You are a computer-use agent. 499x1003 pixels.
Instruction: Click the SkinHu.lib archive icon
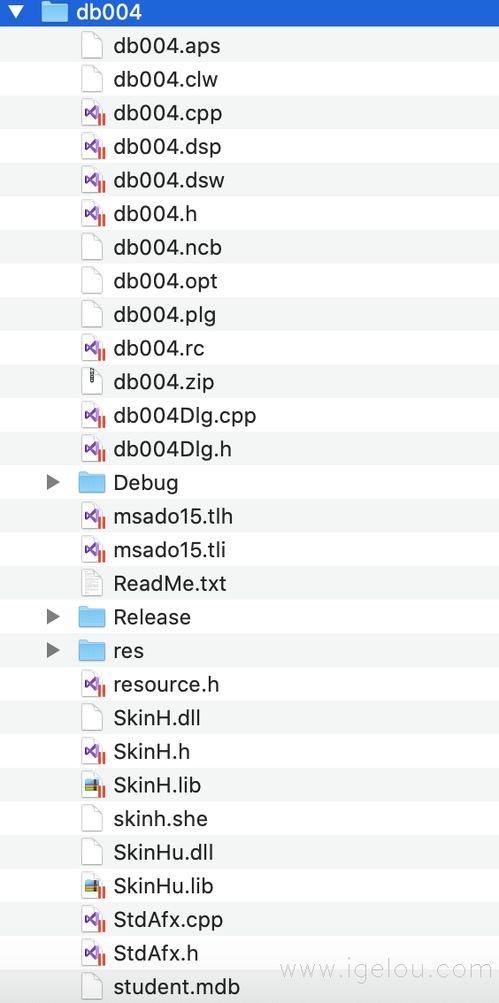[93, 886]
